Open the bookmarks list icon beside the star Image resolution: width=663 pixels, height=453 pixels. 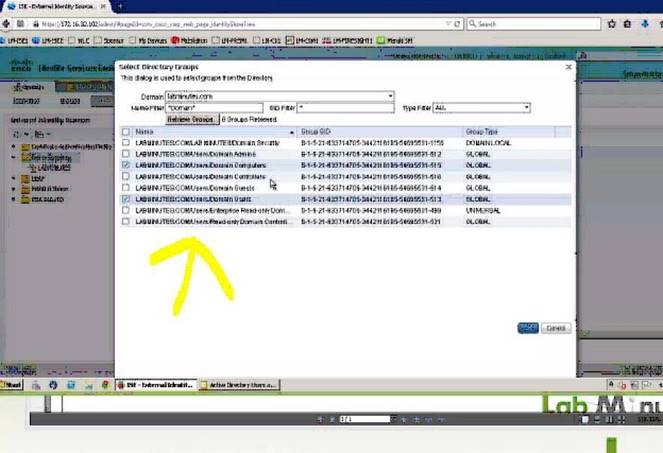627,24
